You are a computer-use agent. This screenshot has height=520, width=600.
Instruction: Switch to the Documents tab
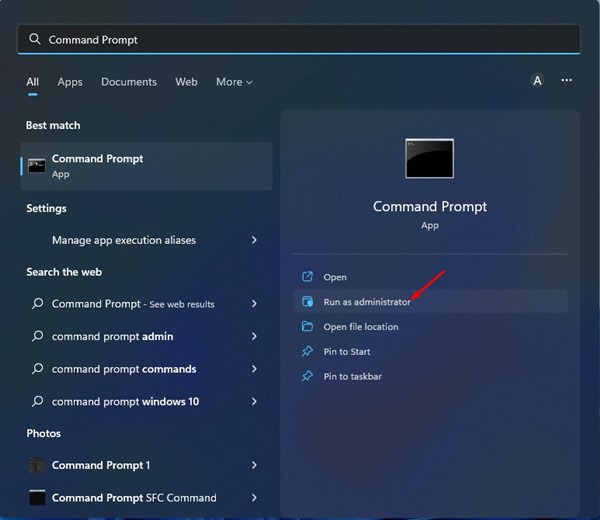(x=129, y=82)
